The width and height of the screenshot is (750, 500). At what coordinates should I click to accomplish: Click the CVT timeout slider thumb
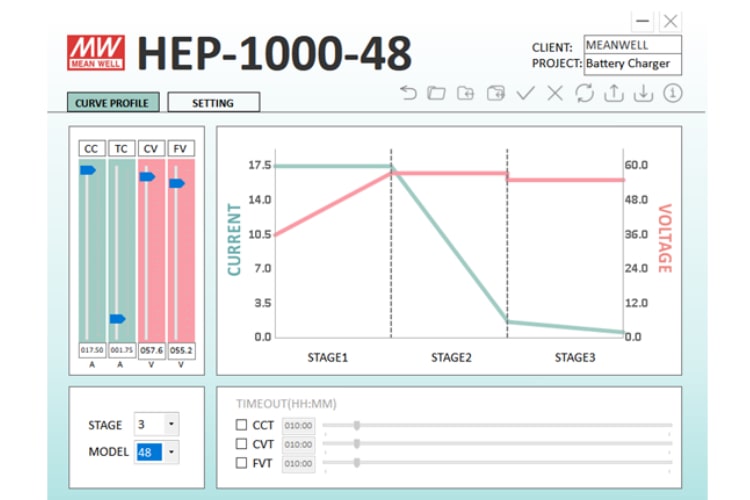click(x=357, y=444)
